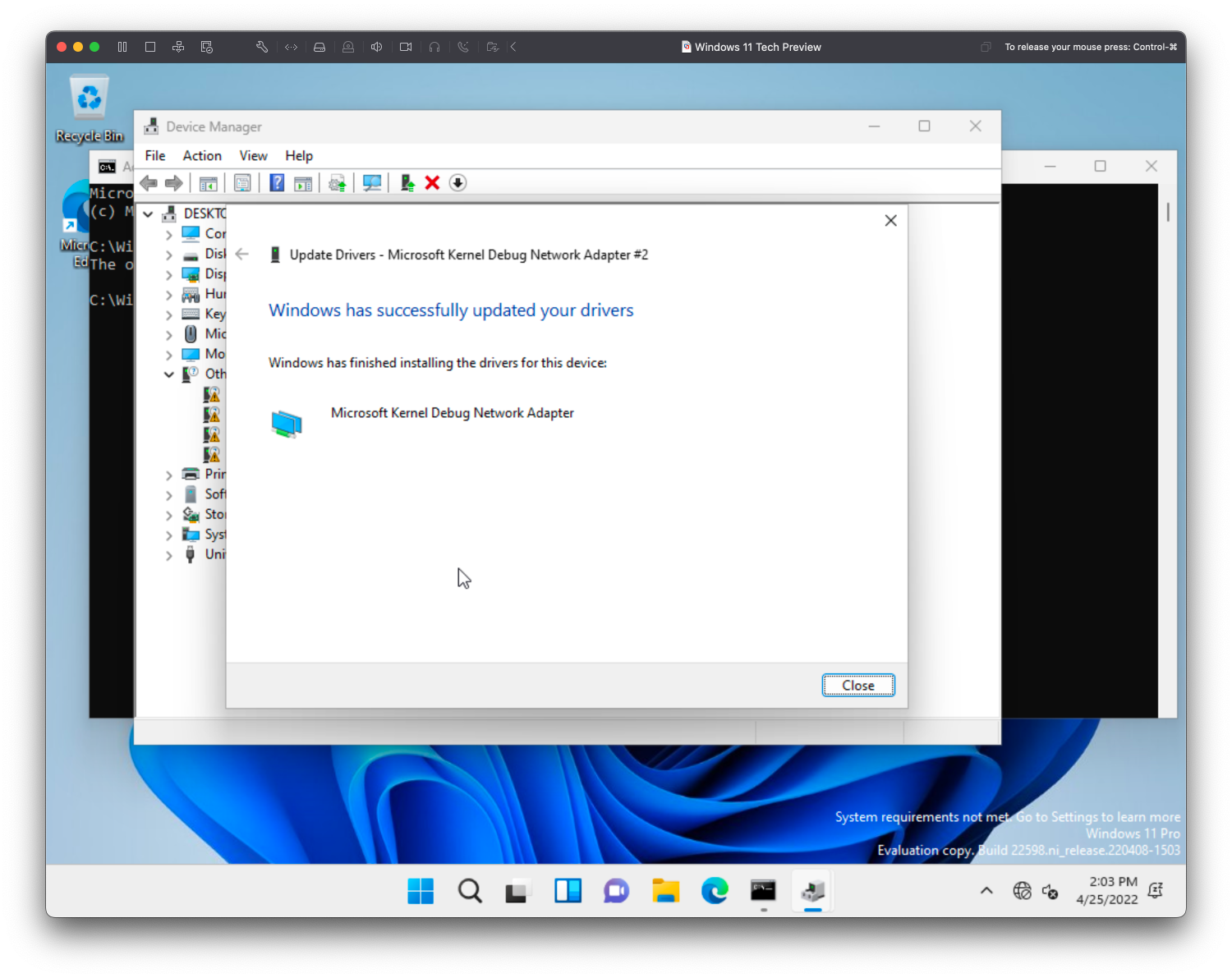Maximize the Device Manager window
Image resolution: width=1232 pixels, height=978 pixels.
(x=924, y=126)
